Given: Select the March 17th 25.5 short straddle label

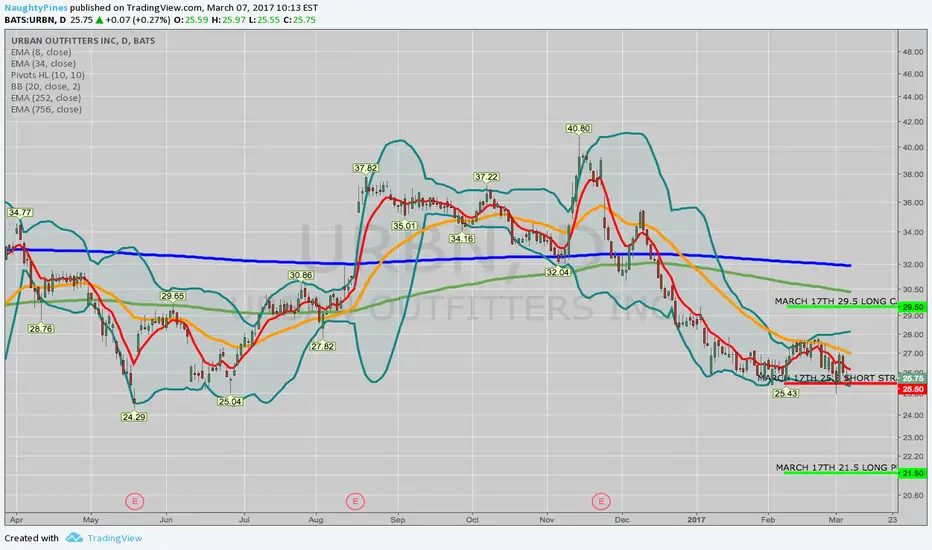Looking at the screenshot, I should pos(827,378).
